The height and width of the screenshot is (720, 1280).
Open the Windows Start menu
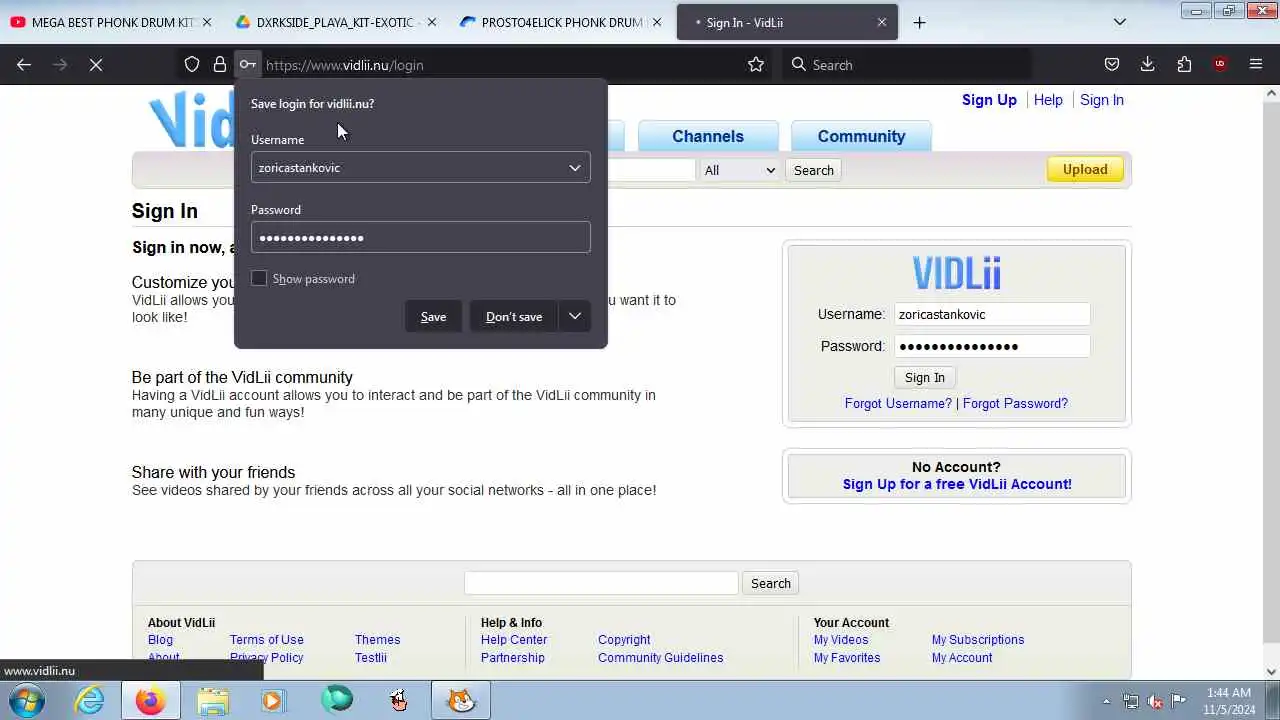click(27, 700)
